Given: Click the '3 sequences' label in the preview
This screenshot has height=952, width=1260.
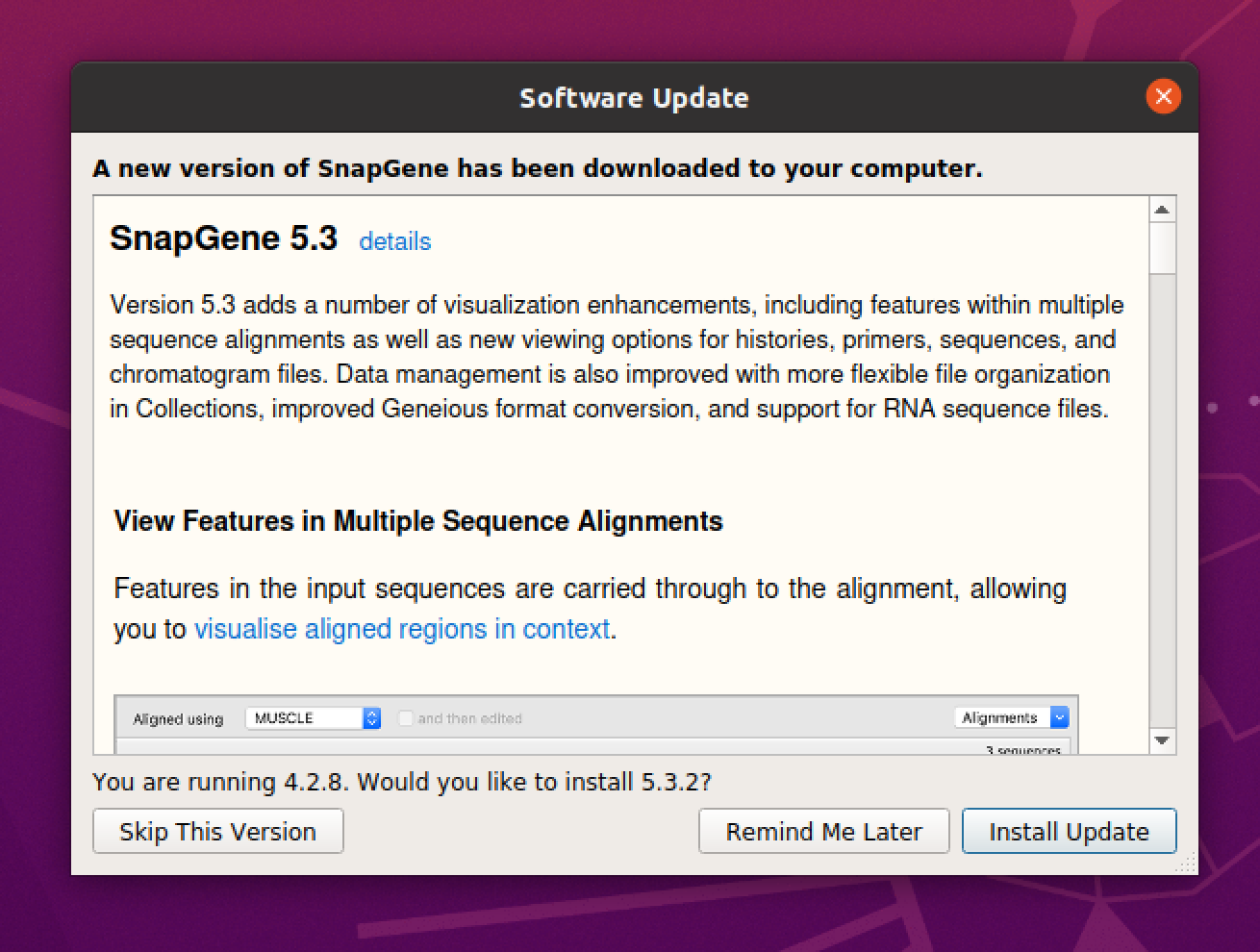Looking at the screenshot, I should click(x=1022, y=749).
